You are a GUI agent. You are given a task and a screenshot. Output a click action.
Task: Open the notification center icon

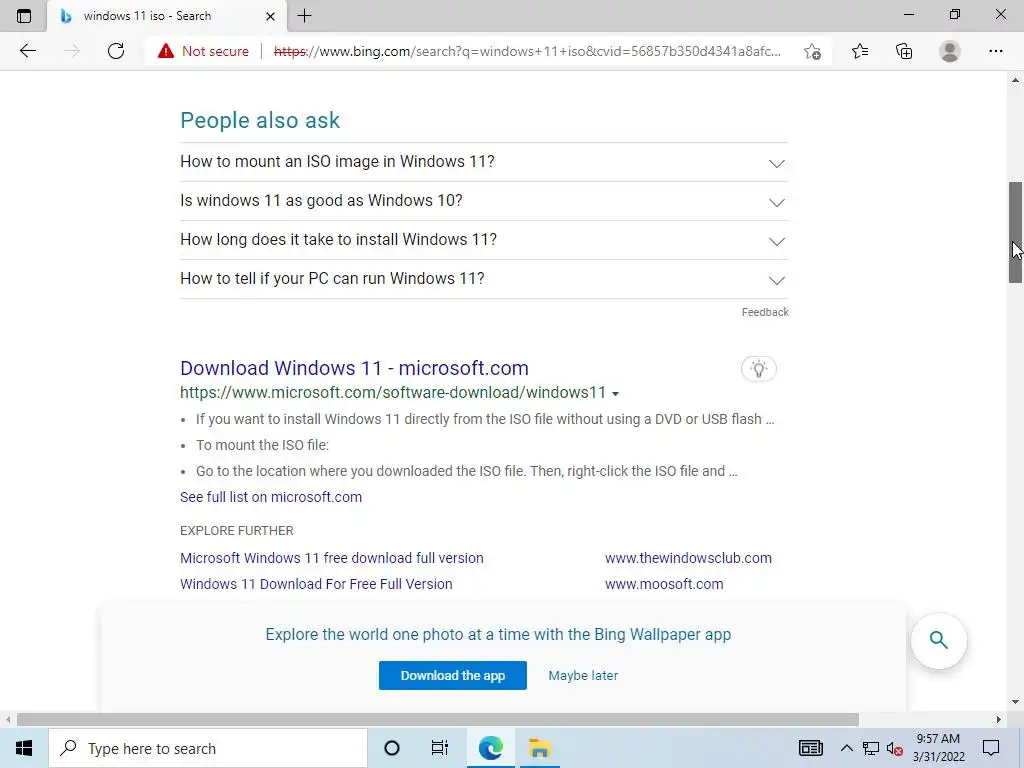pyautogui.click(x=991, y=748)
